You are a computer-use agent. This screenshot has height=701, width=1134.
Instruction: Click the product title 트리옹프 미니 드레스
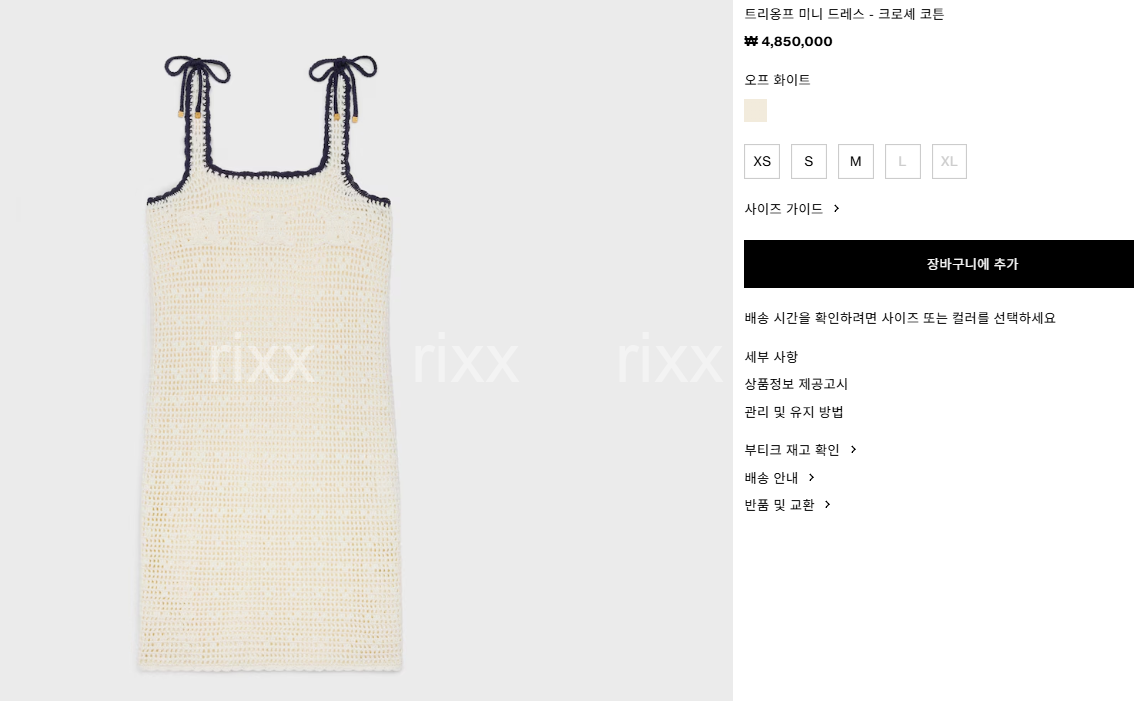(803, 14)
